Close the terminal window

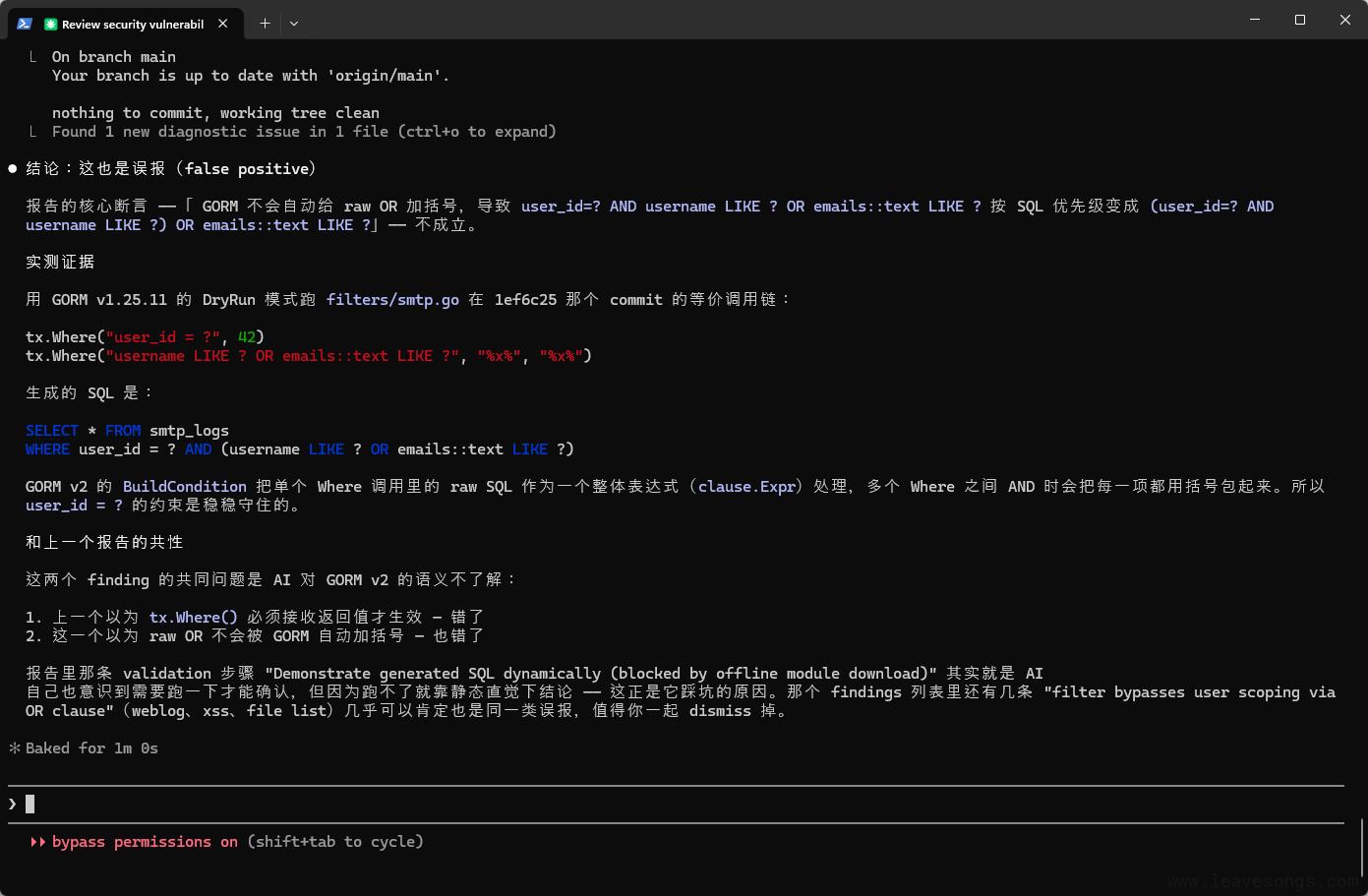(1344, 20)
